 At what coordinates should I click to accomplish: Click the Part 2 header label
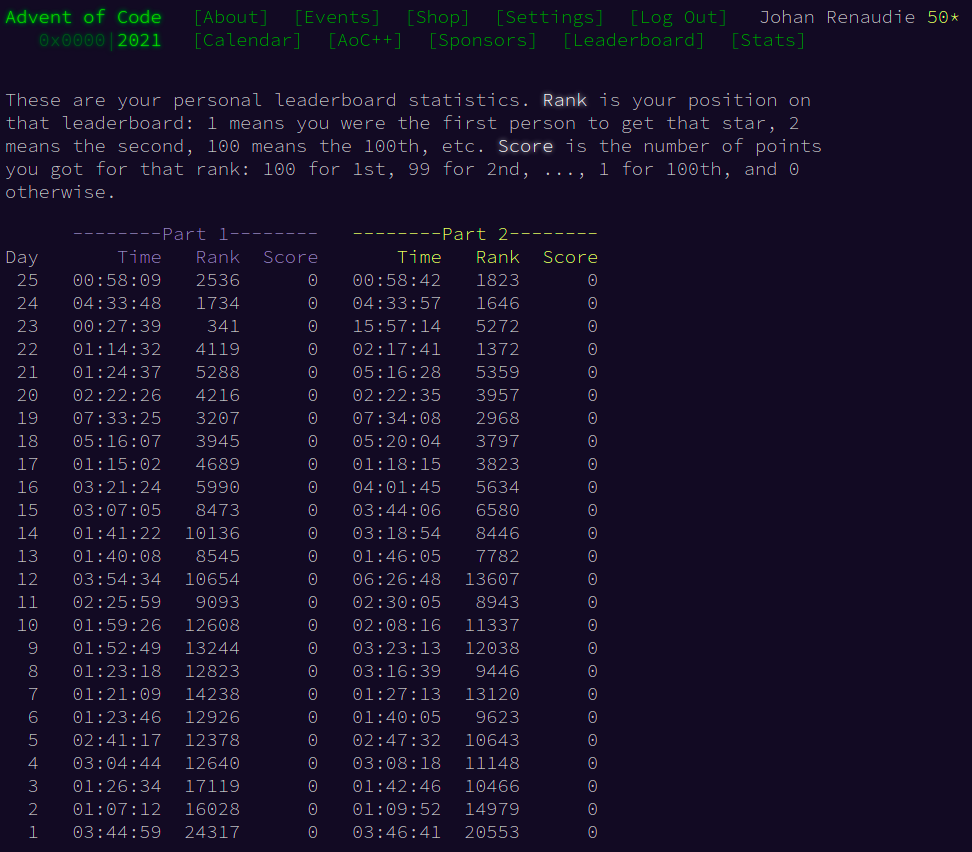pyautogui.click(x=475, y=234)
